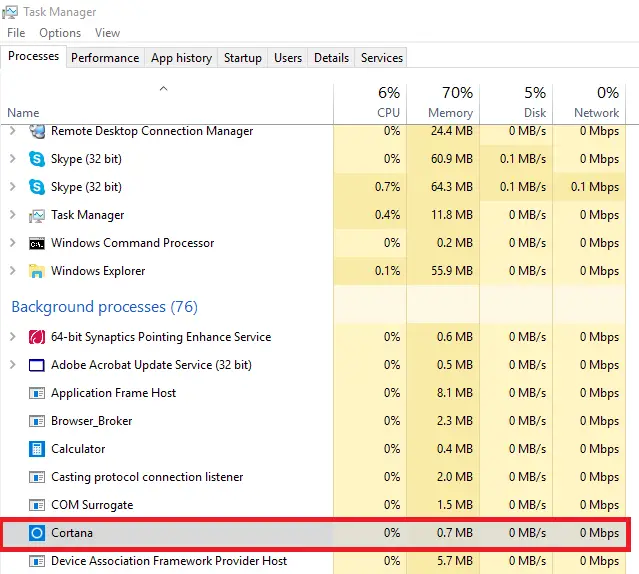Click the Remote Desktop Connection Manager icon
This screenshot has width=639, height=574.
[x=37, y=131]
